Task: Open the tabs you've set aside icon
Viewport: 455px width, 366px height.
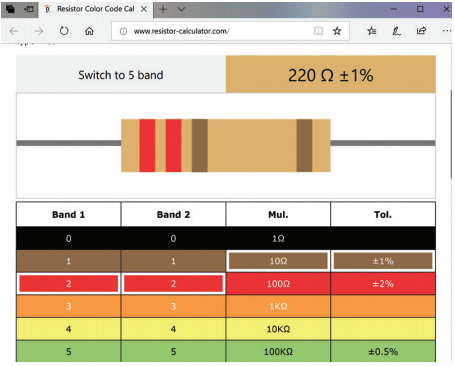Action: tap(10, 9)
